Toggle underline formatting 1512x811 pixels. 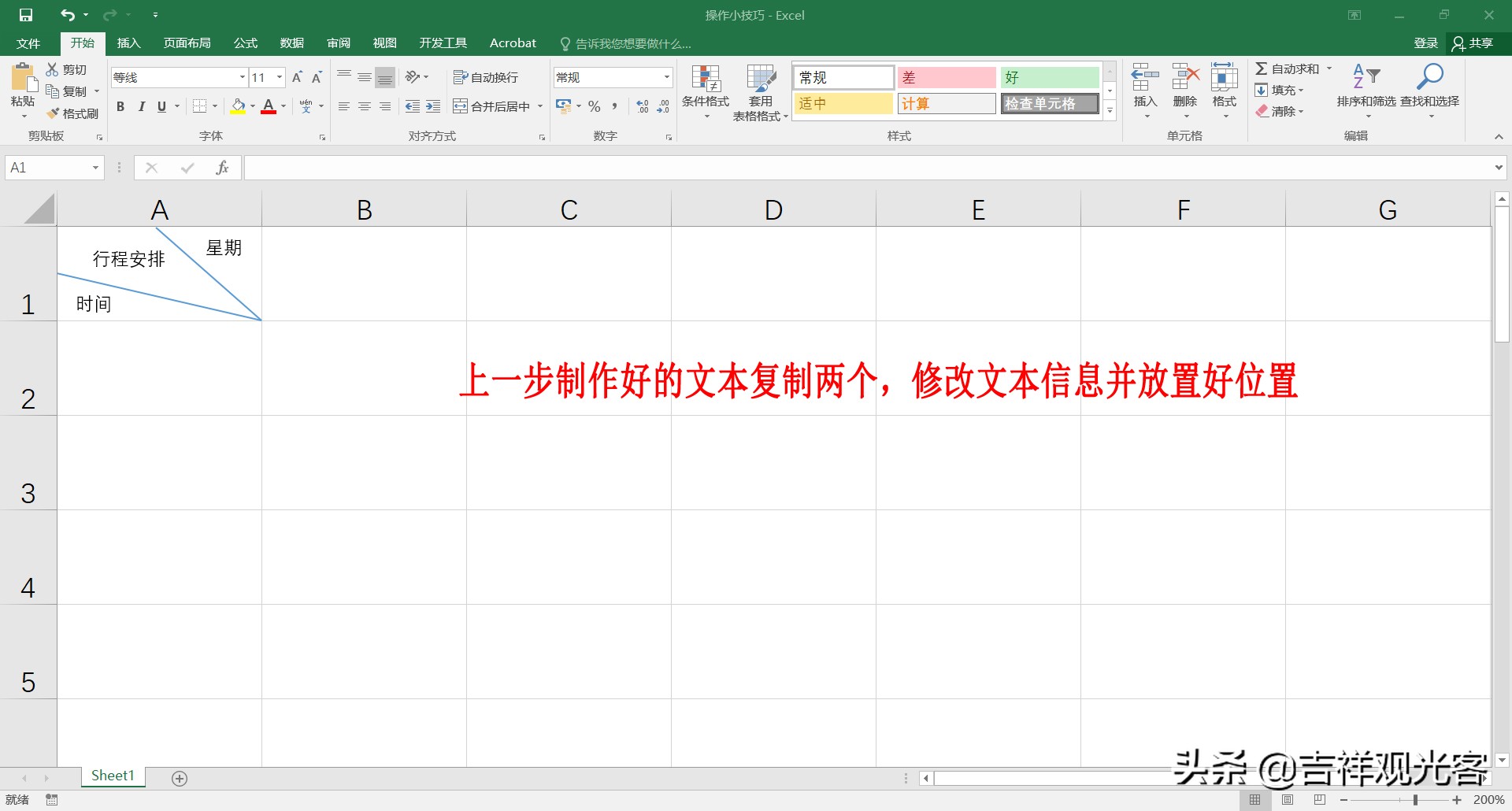pyautogui.click(x=161, y=106)
